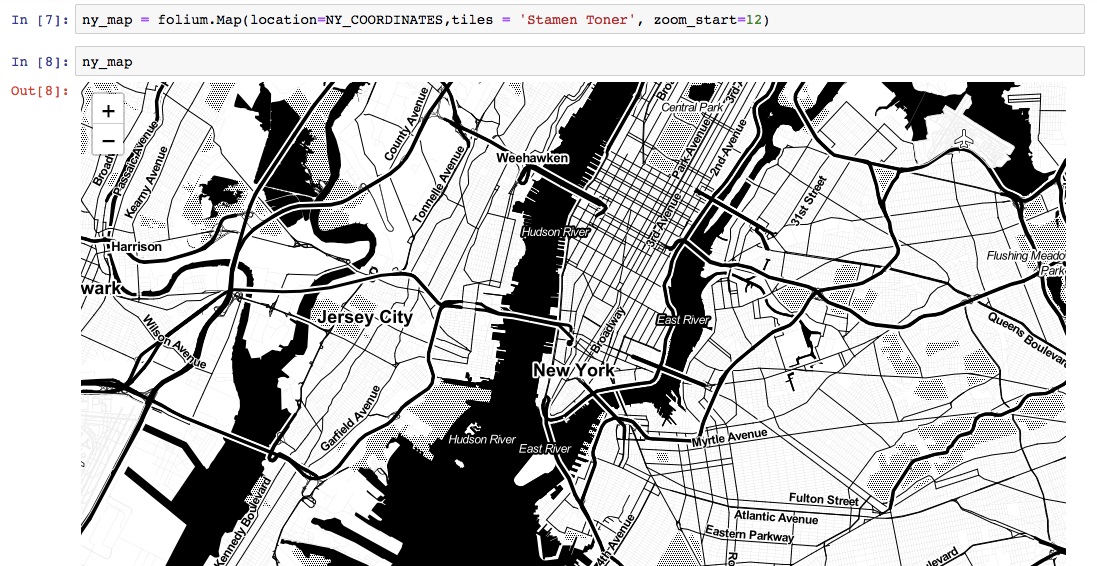This screenshot has width=1097, height=566.
Task: Click the 'Garfield Avenue' street label
Action: pos(351,418)
